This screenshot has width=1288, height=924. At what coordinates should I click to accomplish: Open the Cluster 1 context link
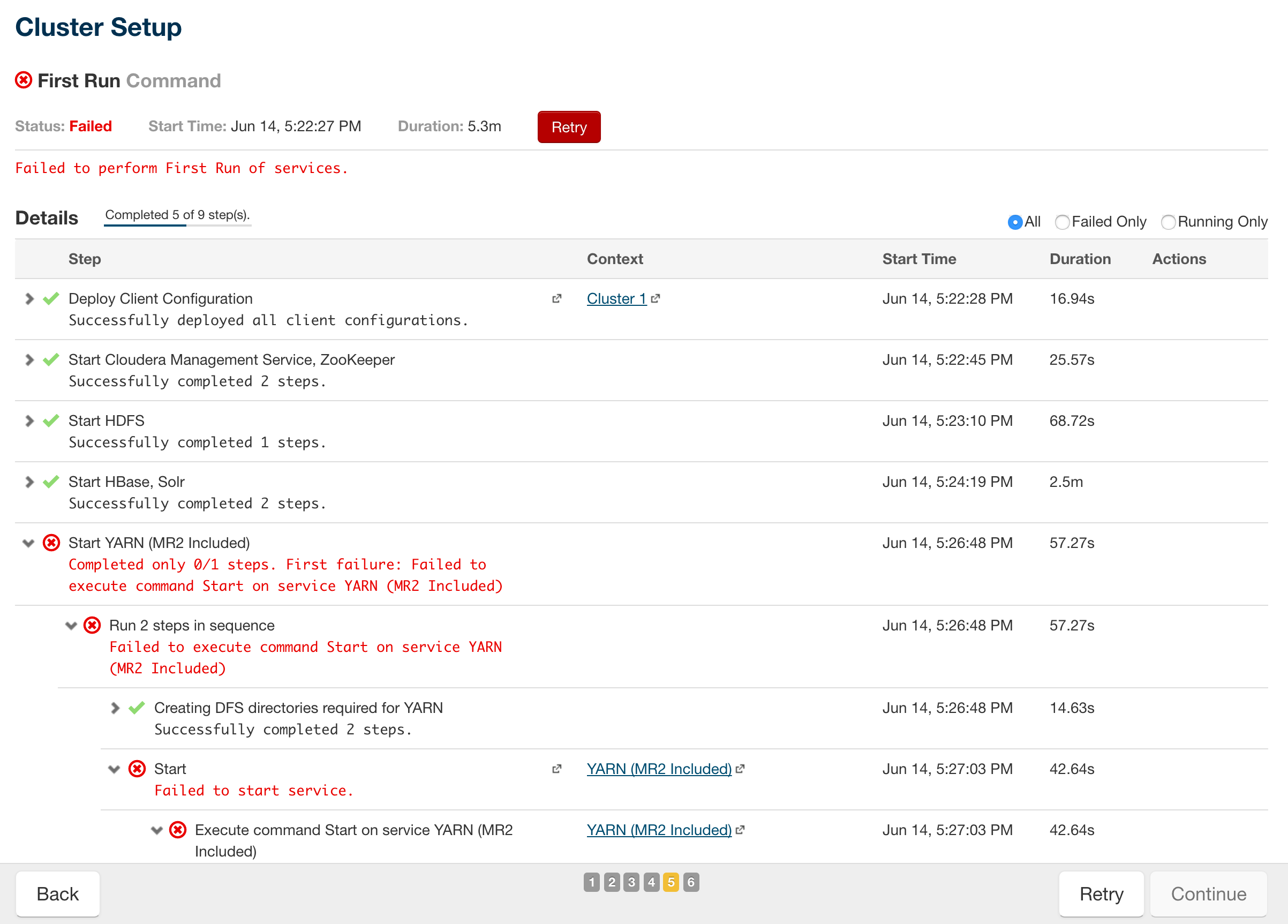click(x=616, y=299)
